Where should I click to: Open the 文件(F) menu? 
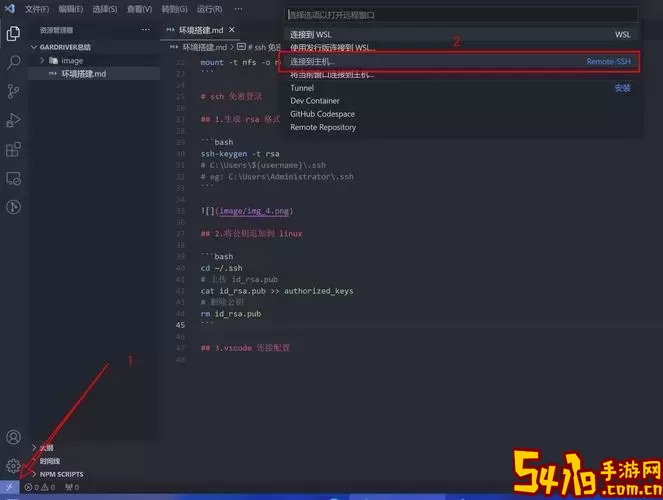click(37, 9)
